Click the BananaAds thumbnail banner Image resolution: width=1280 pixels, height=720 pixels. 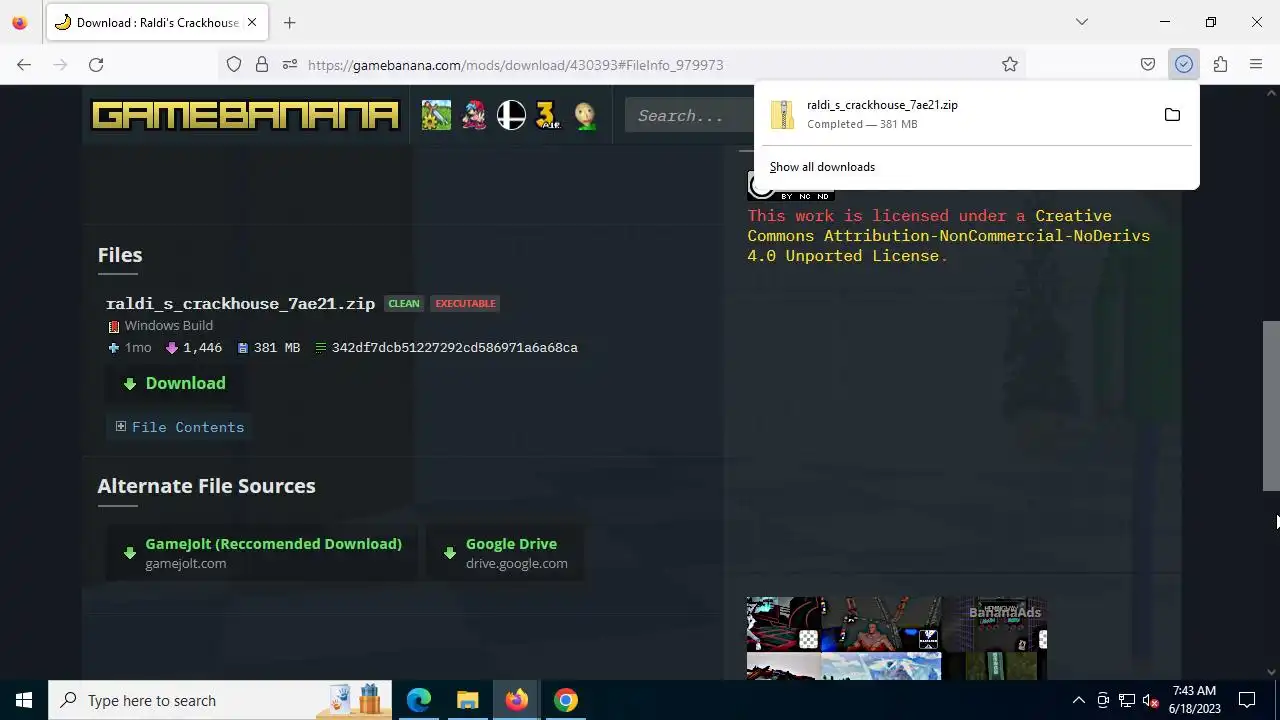point(896,638)
